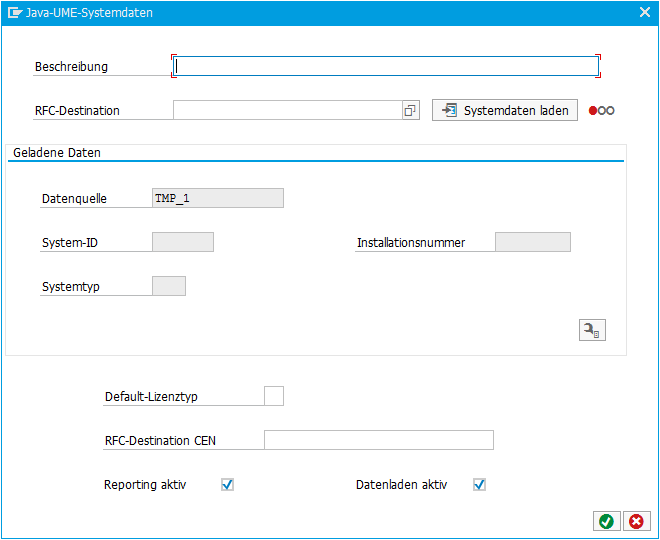Click the wrench settings icon button
Viewport: 660px width, 540px height.
592,330
